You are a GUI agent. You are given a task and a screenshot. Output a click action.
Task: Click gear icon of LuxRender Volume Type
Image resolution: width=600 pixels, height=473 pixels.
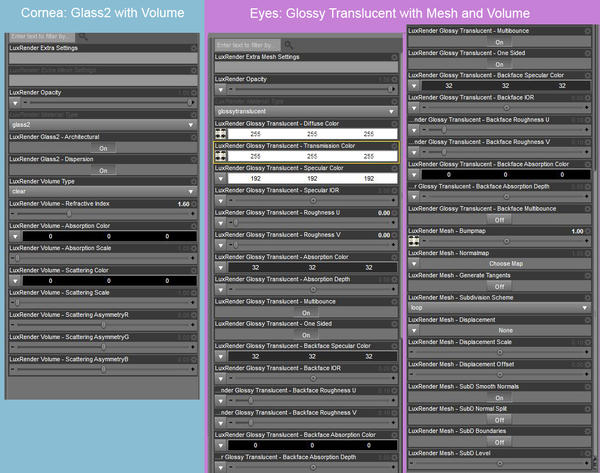coord(194,181)
